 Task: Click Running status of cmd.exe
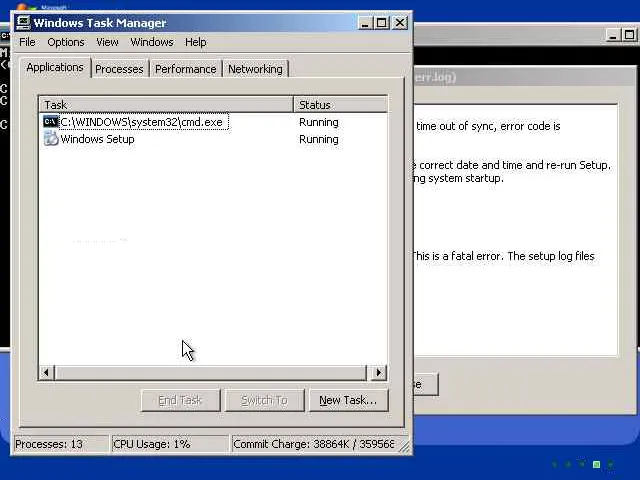pyautogui.click(x=318, y=122)
